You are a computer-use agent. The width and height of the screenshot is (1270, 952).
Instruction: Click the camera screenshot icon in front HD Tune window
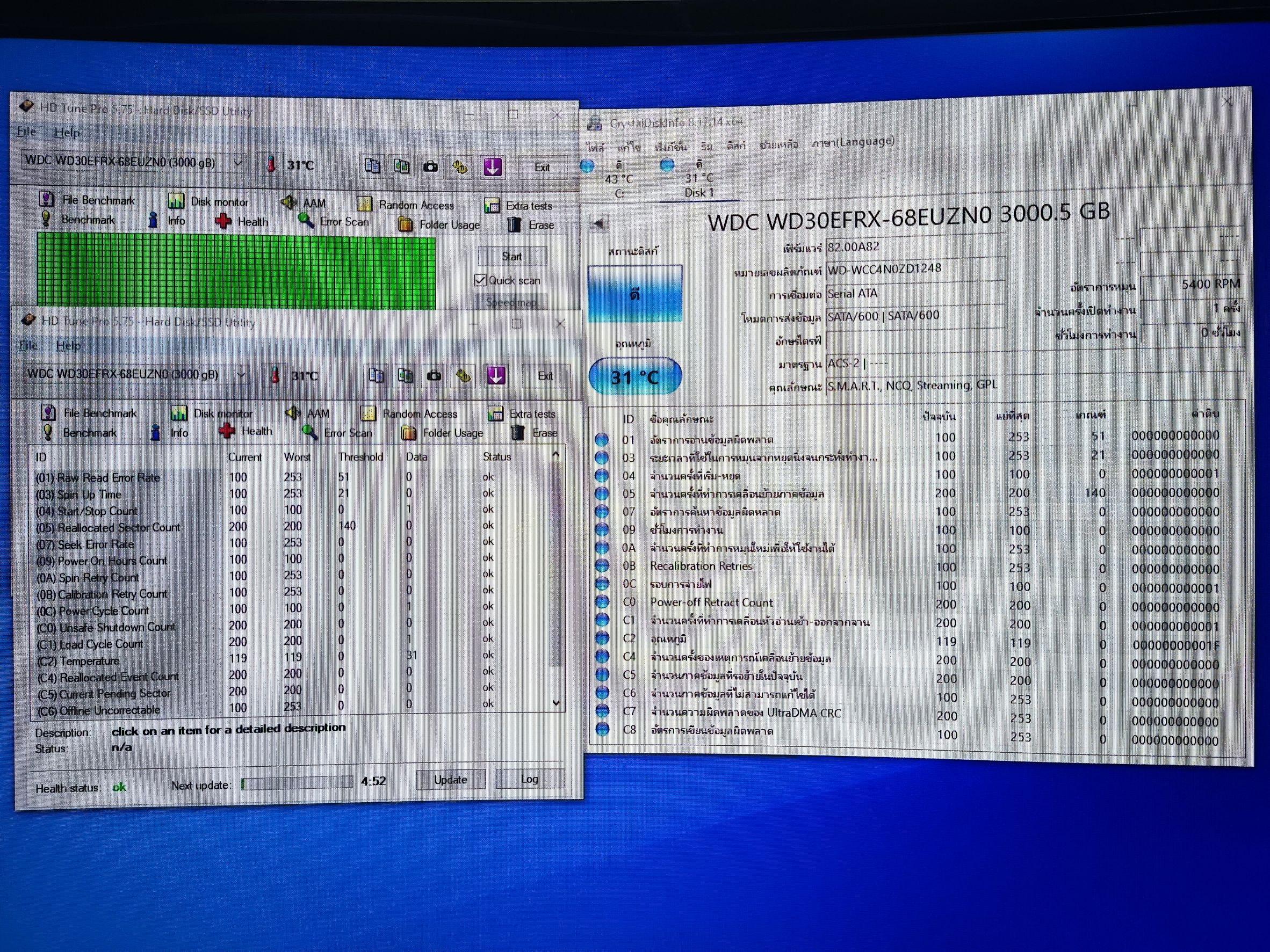pyautogui.click(x=434, y=376)
